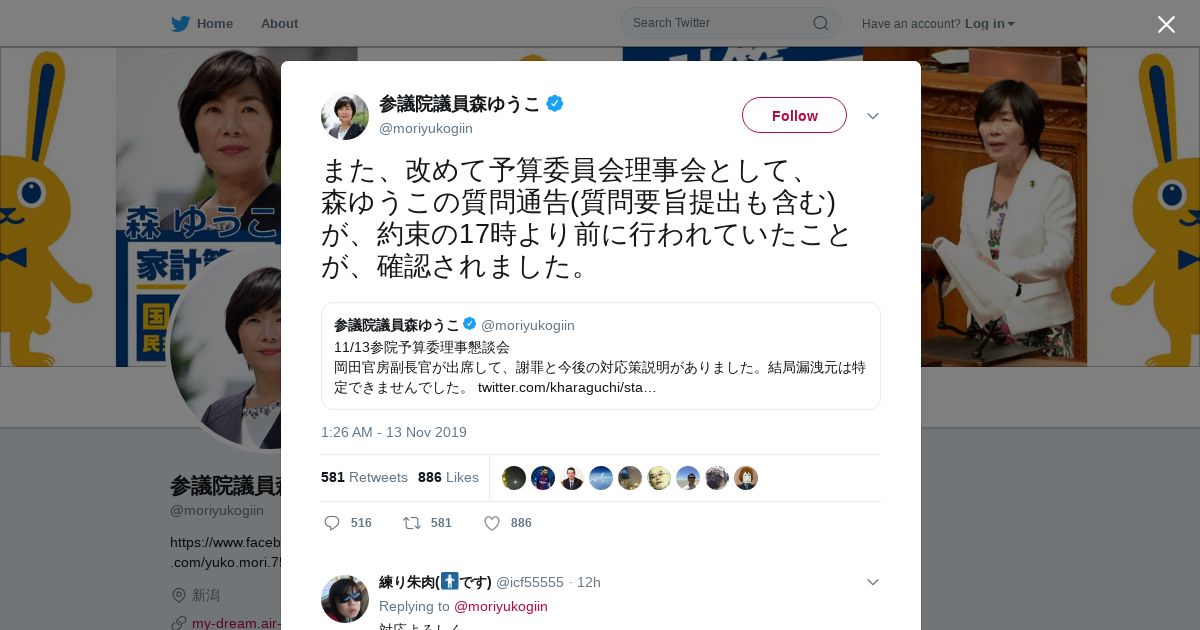
Task: Click the search magnifier icon
Action: (x=820, y=23)
